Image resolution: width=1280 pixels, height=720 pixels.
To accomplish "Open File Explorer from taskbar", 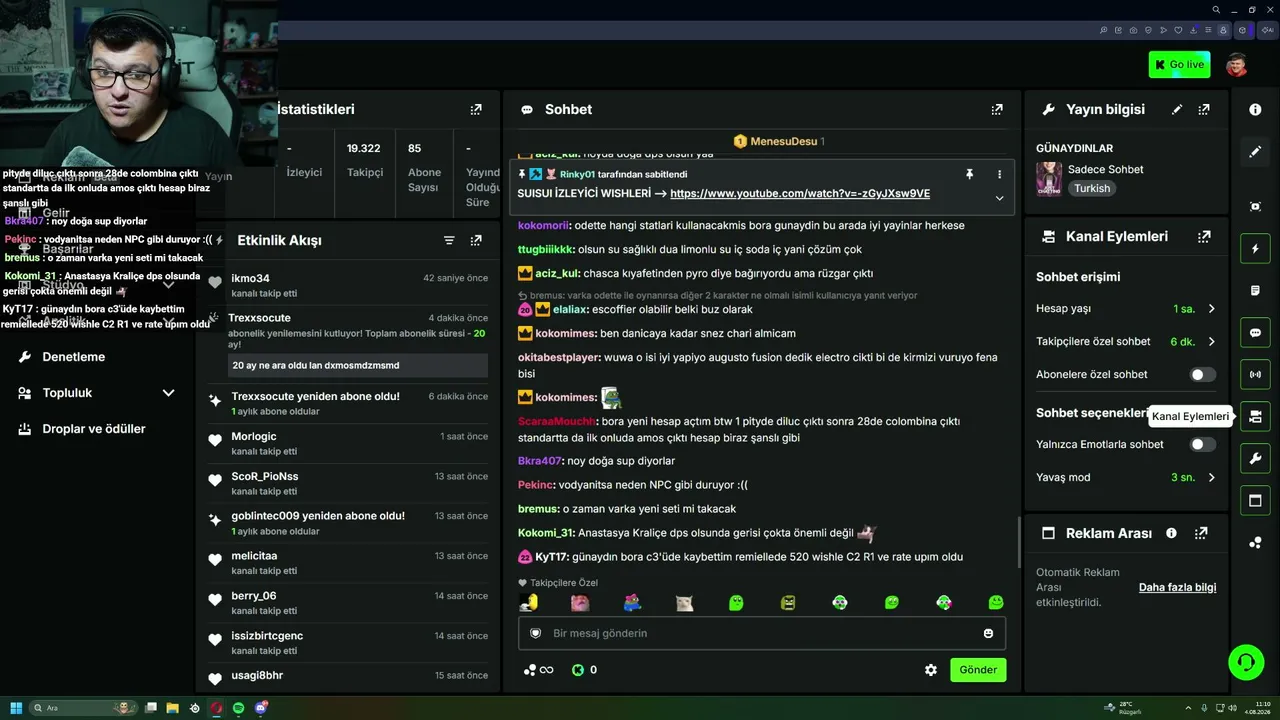I will [x=172, y=708].
